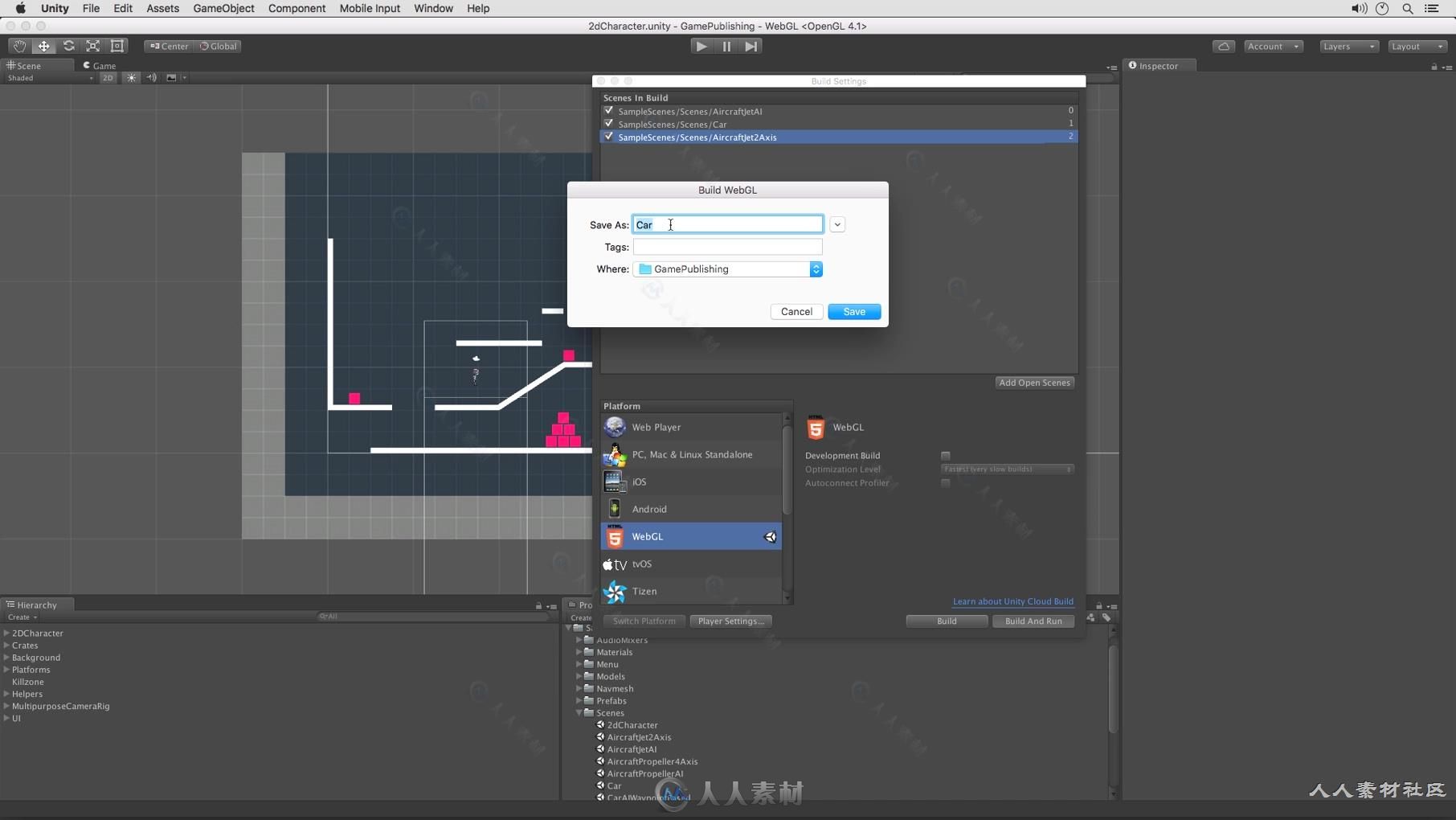Select PC, Mac & Linux Standalone platform
This screenshot has height=820, width=1456.
coord(691,454)
